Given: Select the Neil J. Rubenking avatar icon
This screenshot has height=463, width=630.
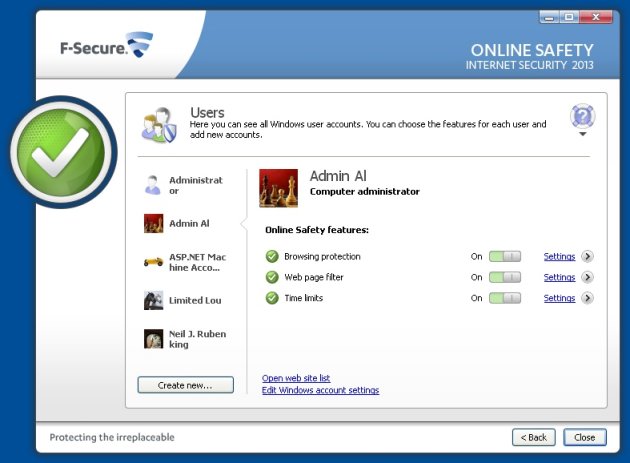Looking at the screenshot, I should (x=153, y=339).
